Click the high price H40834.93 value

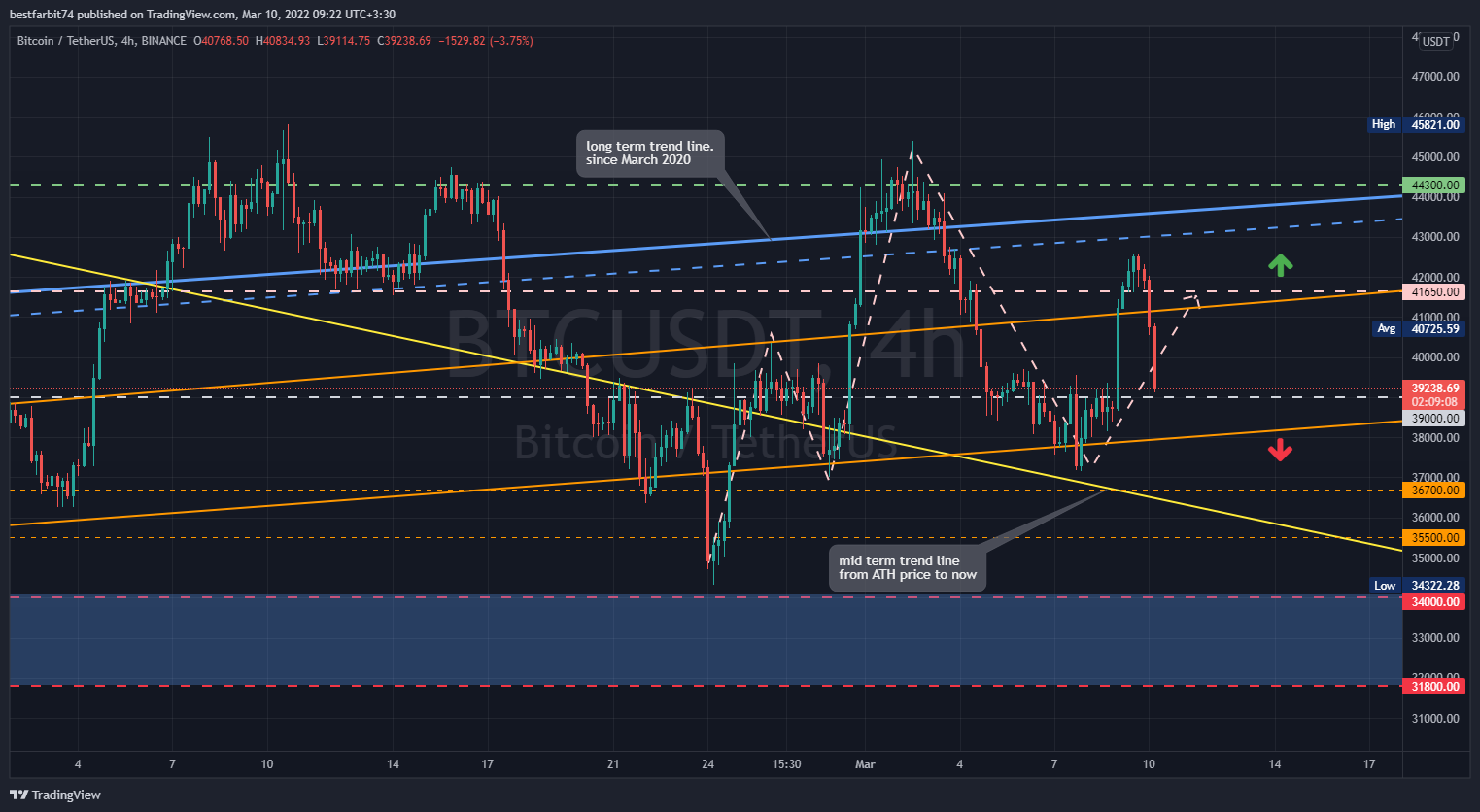point(283,41)
